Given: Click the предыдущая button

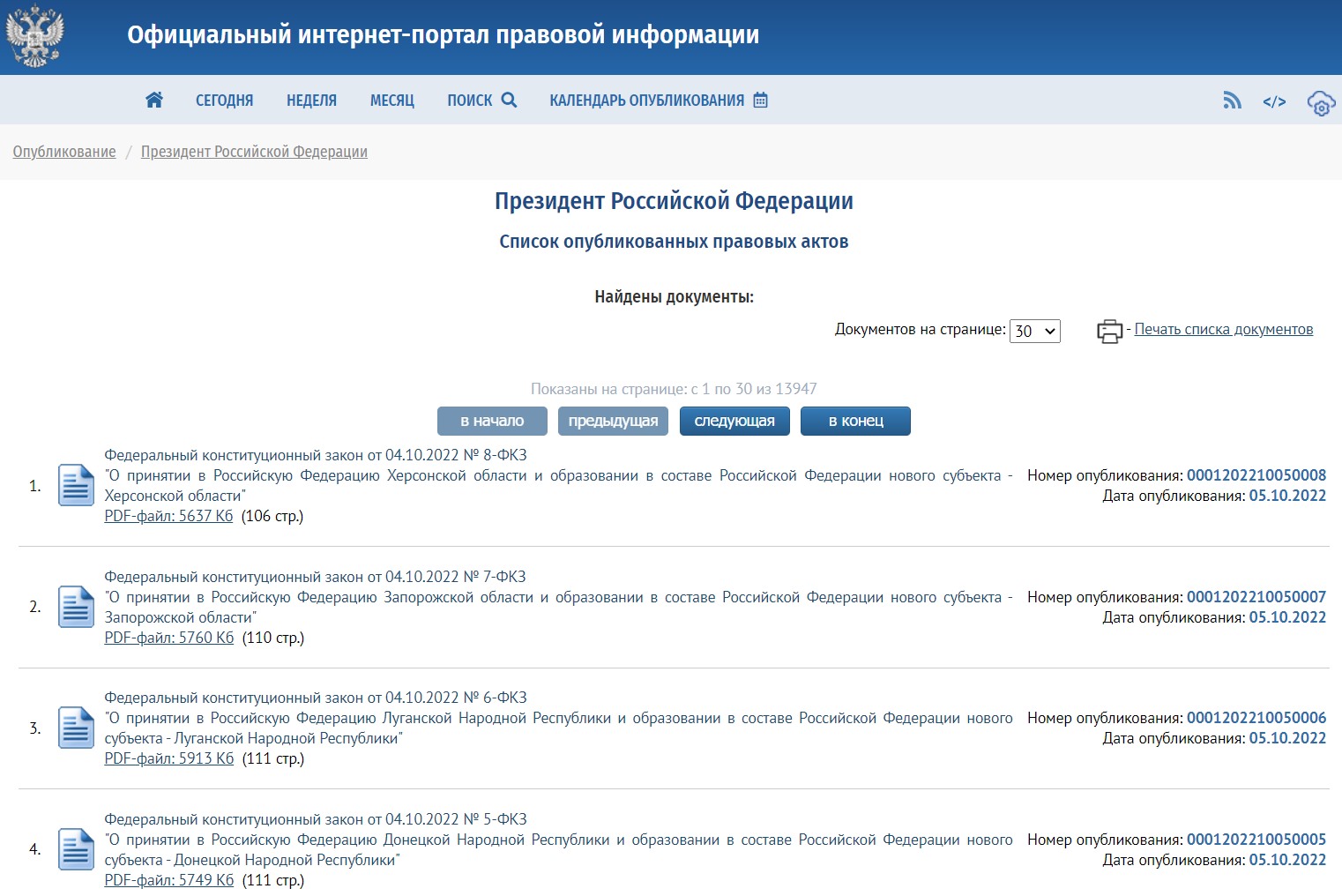Looking at the screenshot, I should point(614,422).
